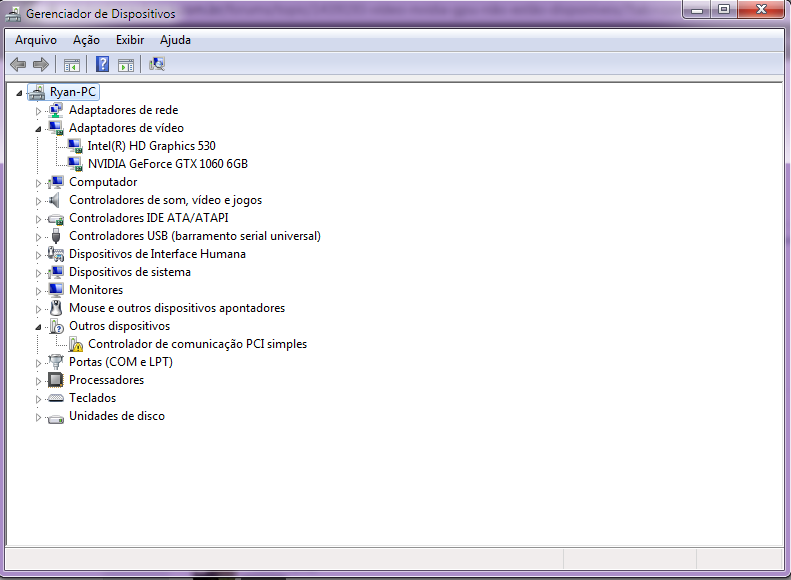This screenshot has width=791, height=580.
Task: Open the Help question-mark toolbar icon
Action: [x=102, y=64]
